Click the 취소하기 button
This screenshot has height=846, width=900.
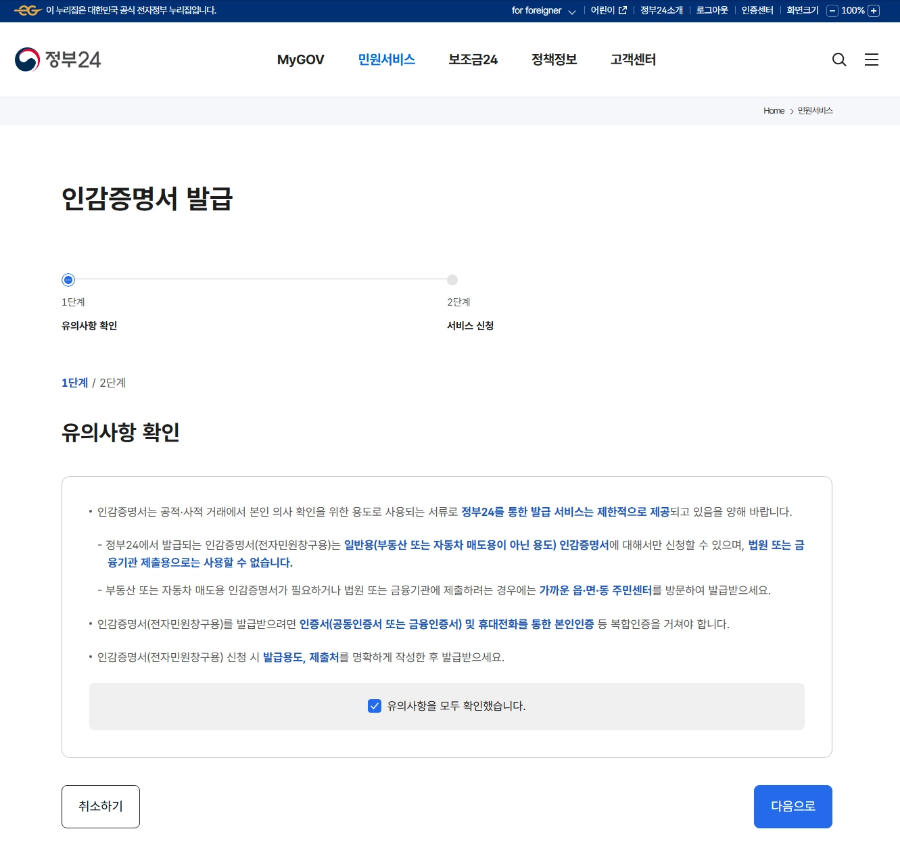(100, 806)
